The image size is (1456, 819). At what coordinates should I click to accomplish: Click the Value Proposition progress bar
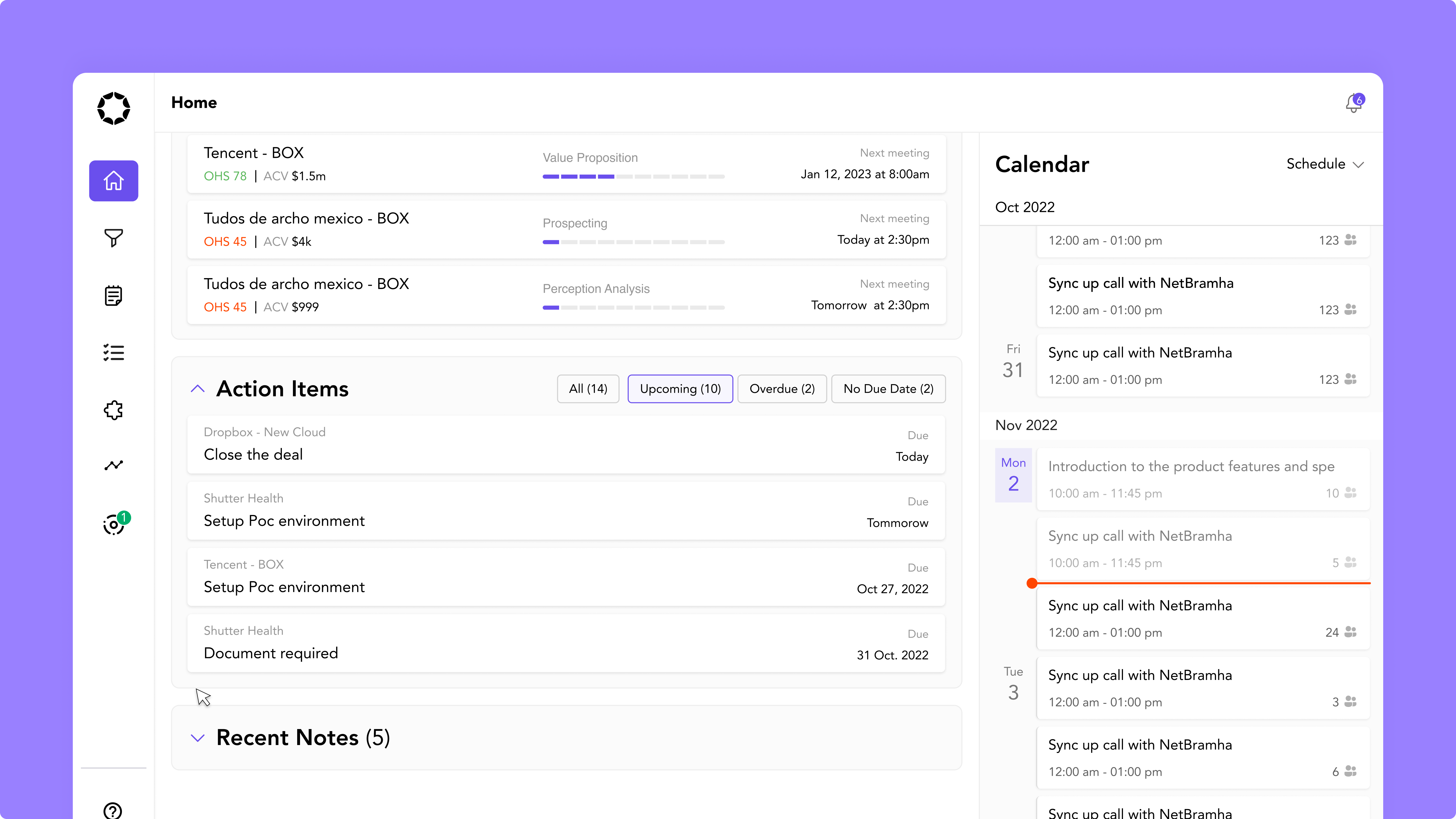pyautogui.click(x=633, y=176)
